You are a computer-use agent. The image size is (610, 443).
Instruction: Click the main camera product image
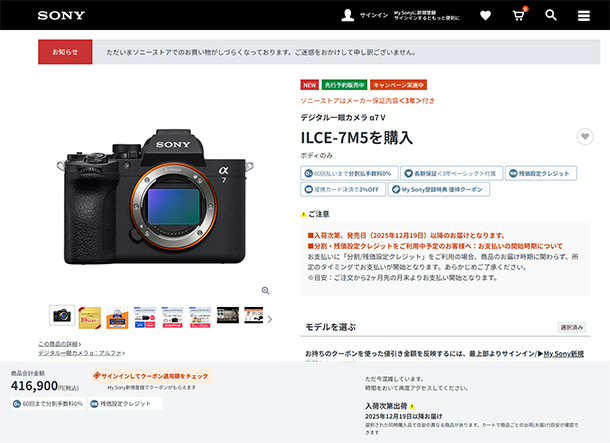pos(156,197)
